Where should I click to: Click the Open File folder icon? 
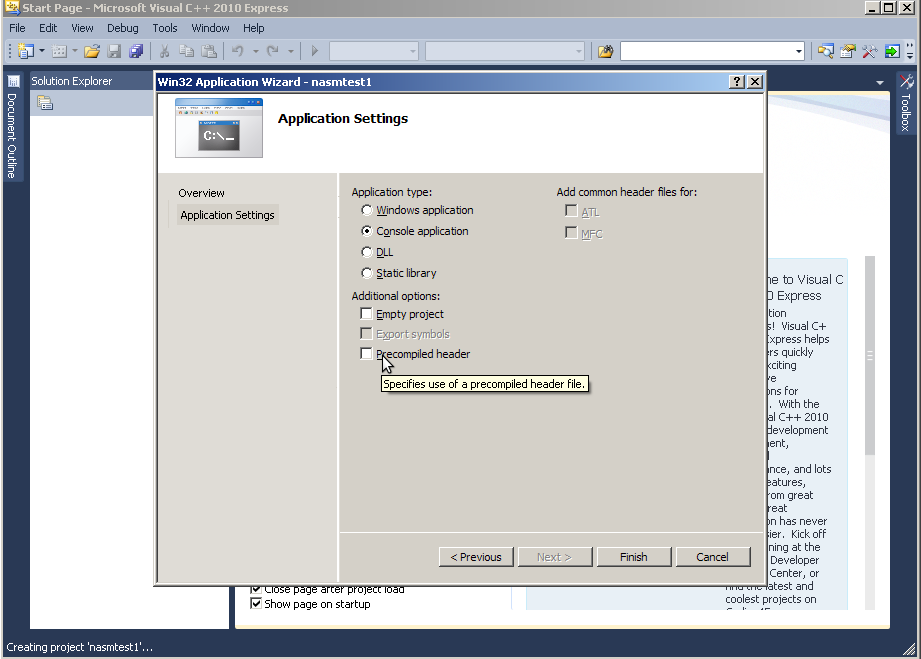pyautogui.click(x=92, y=51)
